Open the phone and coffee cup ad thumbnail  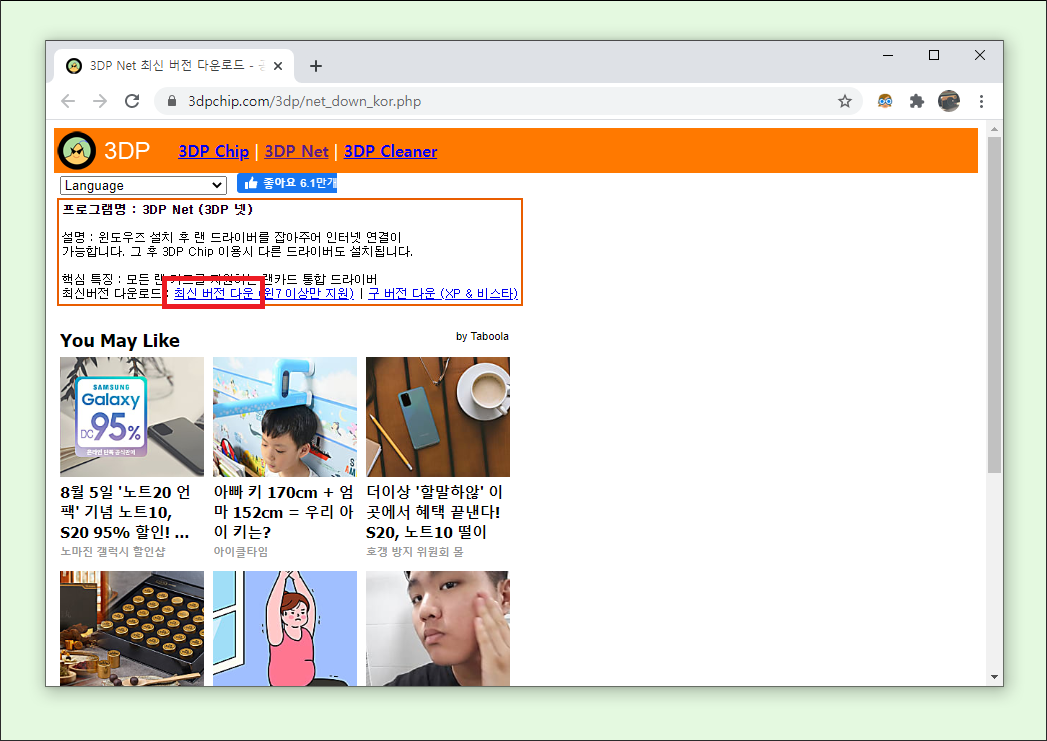(x=437, y=417)
